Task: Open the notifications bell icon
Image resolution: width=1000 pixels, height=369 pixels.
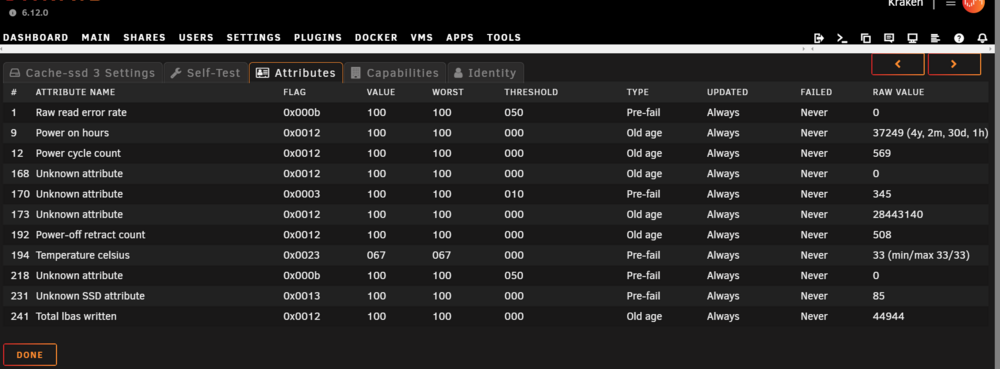Action: tap(983, 38)
